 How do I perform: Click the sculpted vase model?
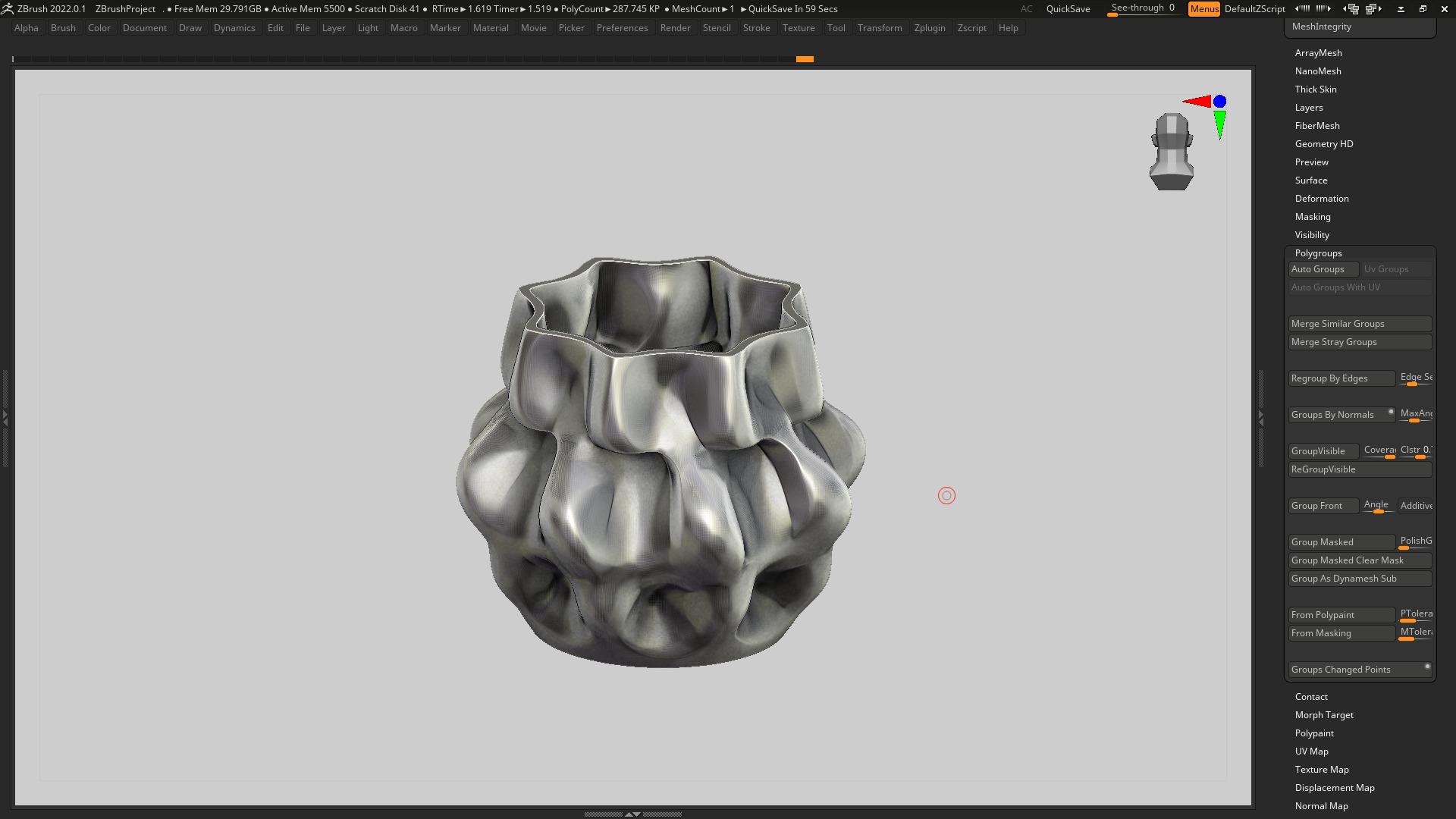point(661,463)
